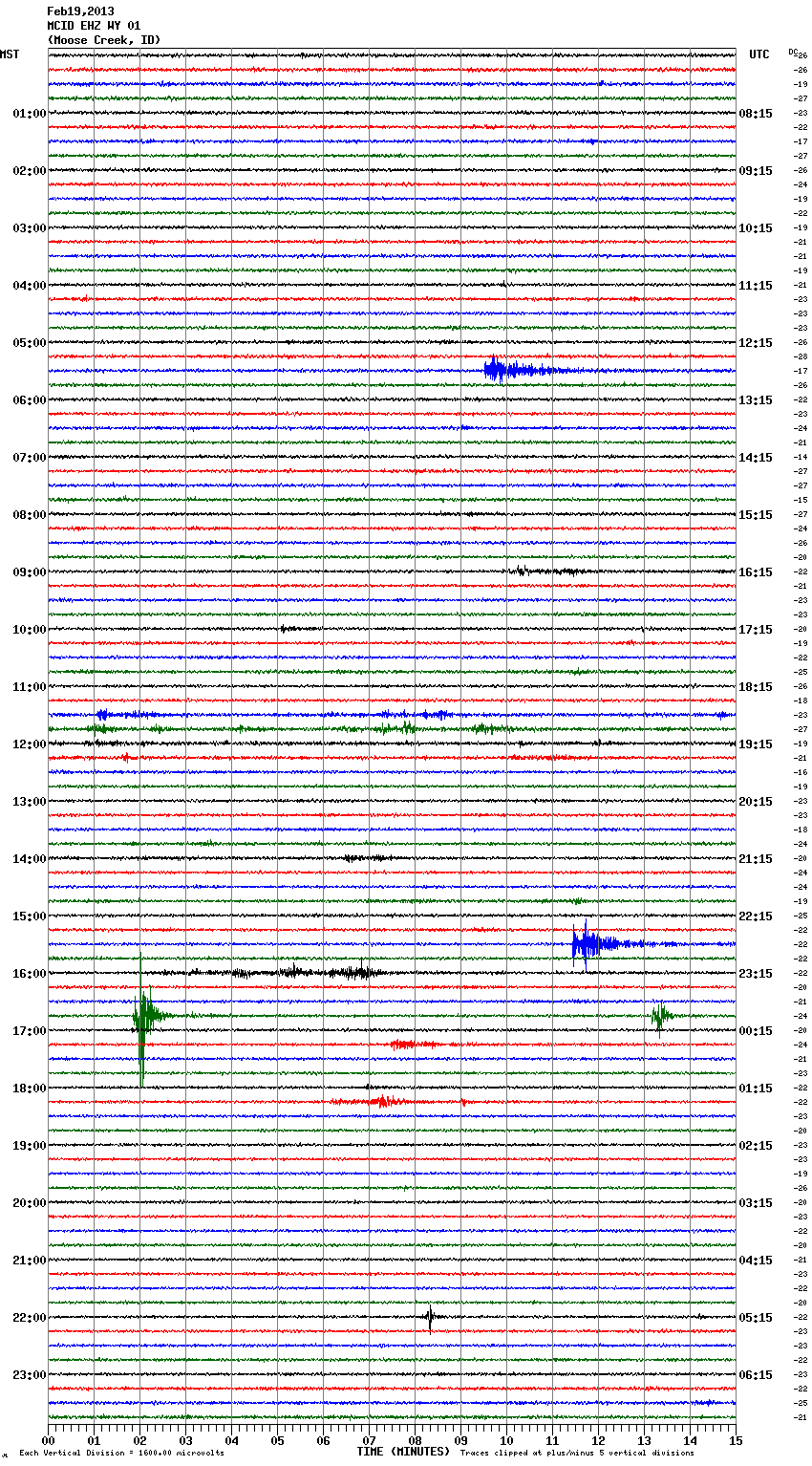Click the 15 tick on the minutes axis
Screen dimensions: 812x1466
pyautogui.click(x=736, y=1441)
